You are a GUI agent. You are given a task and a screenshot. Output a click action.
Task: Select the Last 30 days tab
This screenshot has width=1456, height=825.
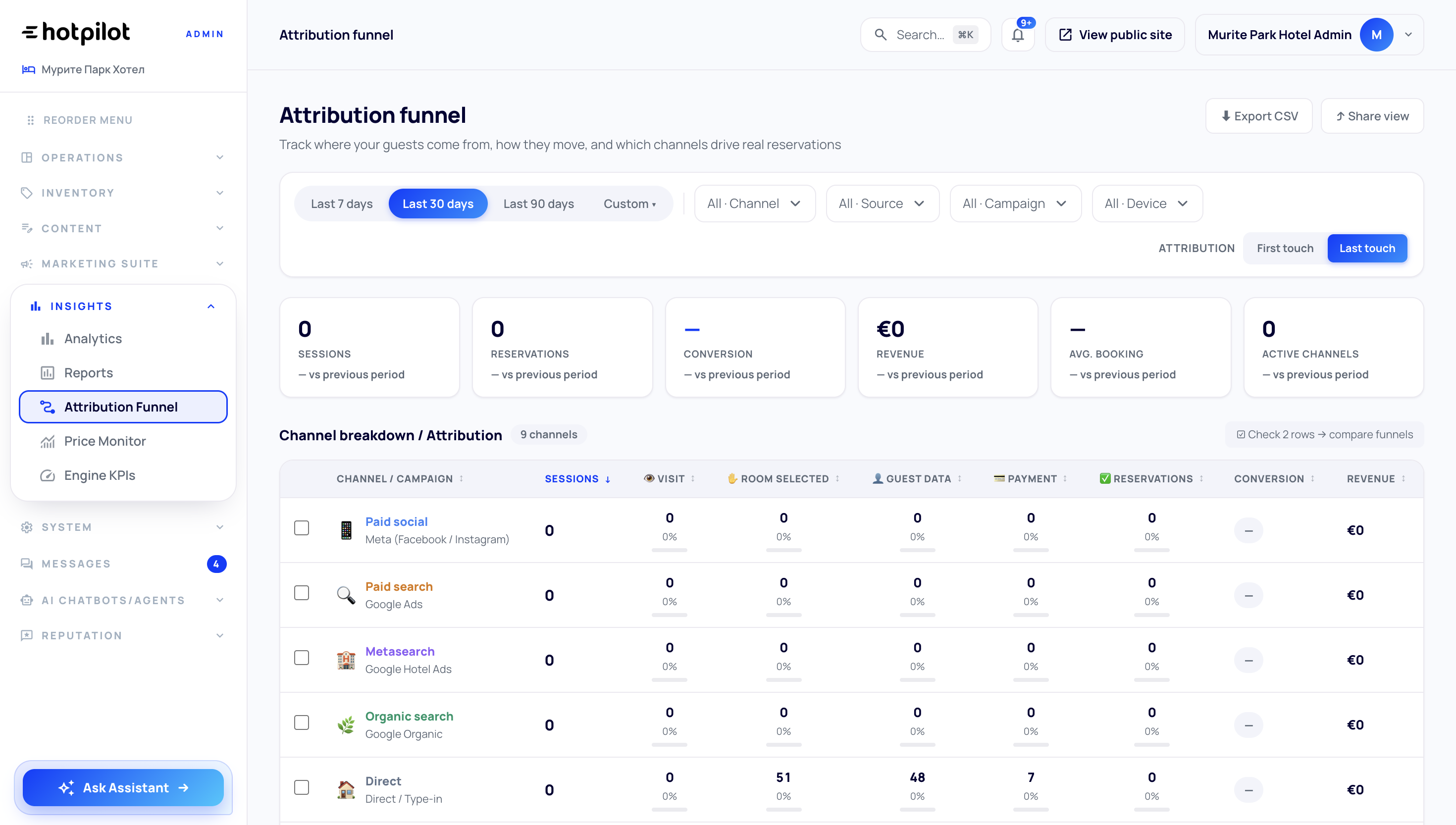tap(438, 204)
